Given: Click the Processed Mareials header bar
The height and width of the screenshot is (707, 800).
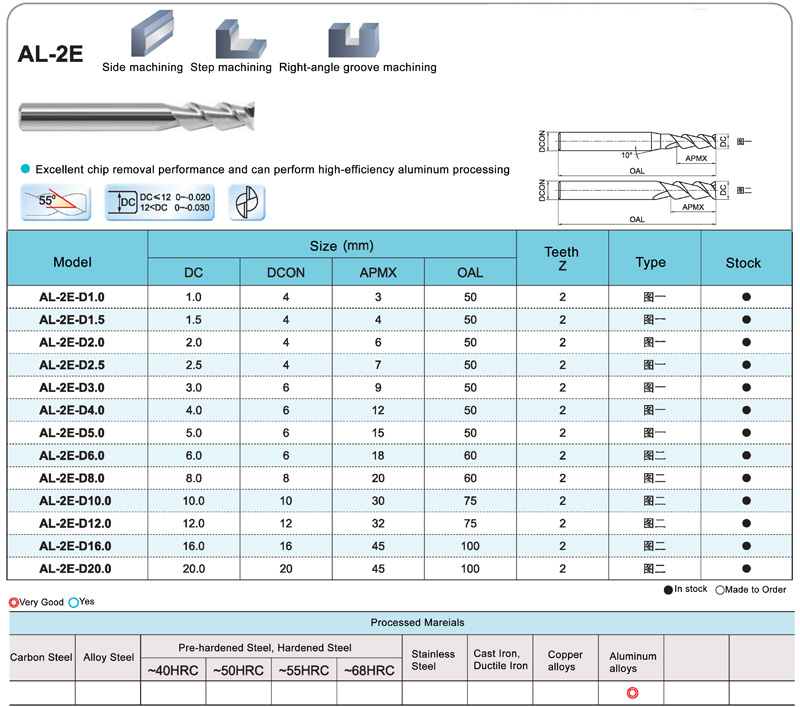Looking at the screenshot, I should tap(402, 622).
